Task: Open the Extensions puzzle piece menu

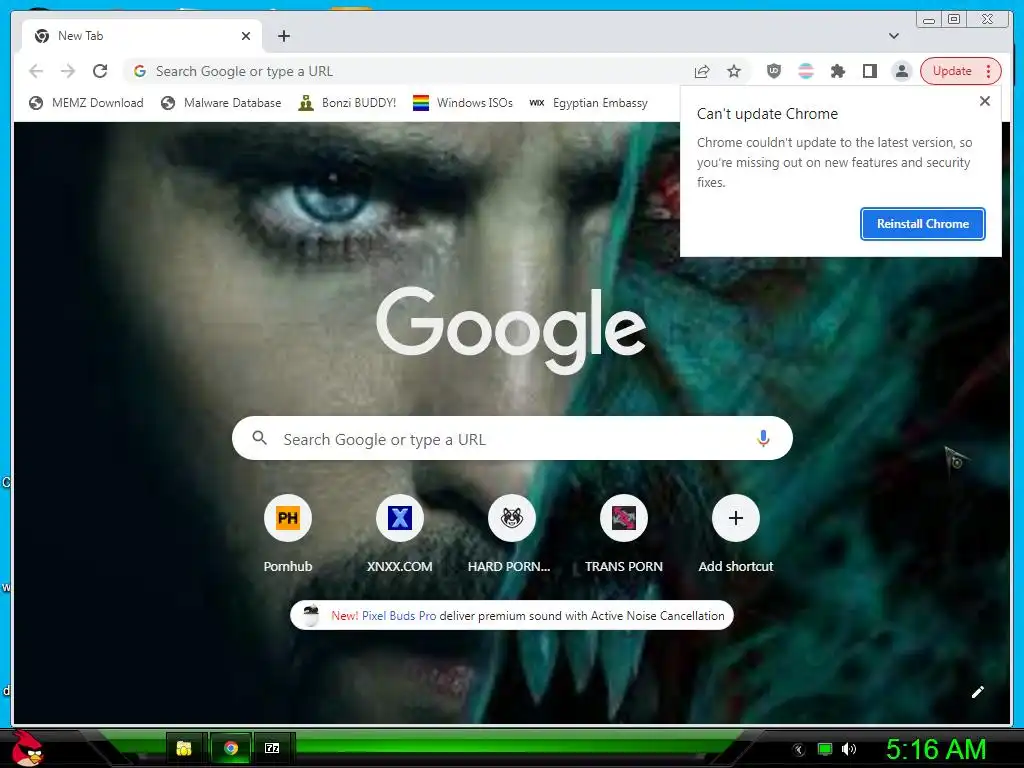Action: pyautogui.click(x=838, y=71)
